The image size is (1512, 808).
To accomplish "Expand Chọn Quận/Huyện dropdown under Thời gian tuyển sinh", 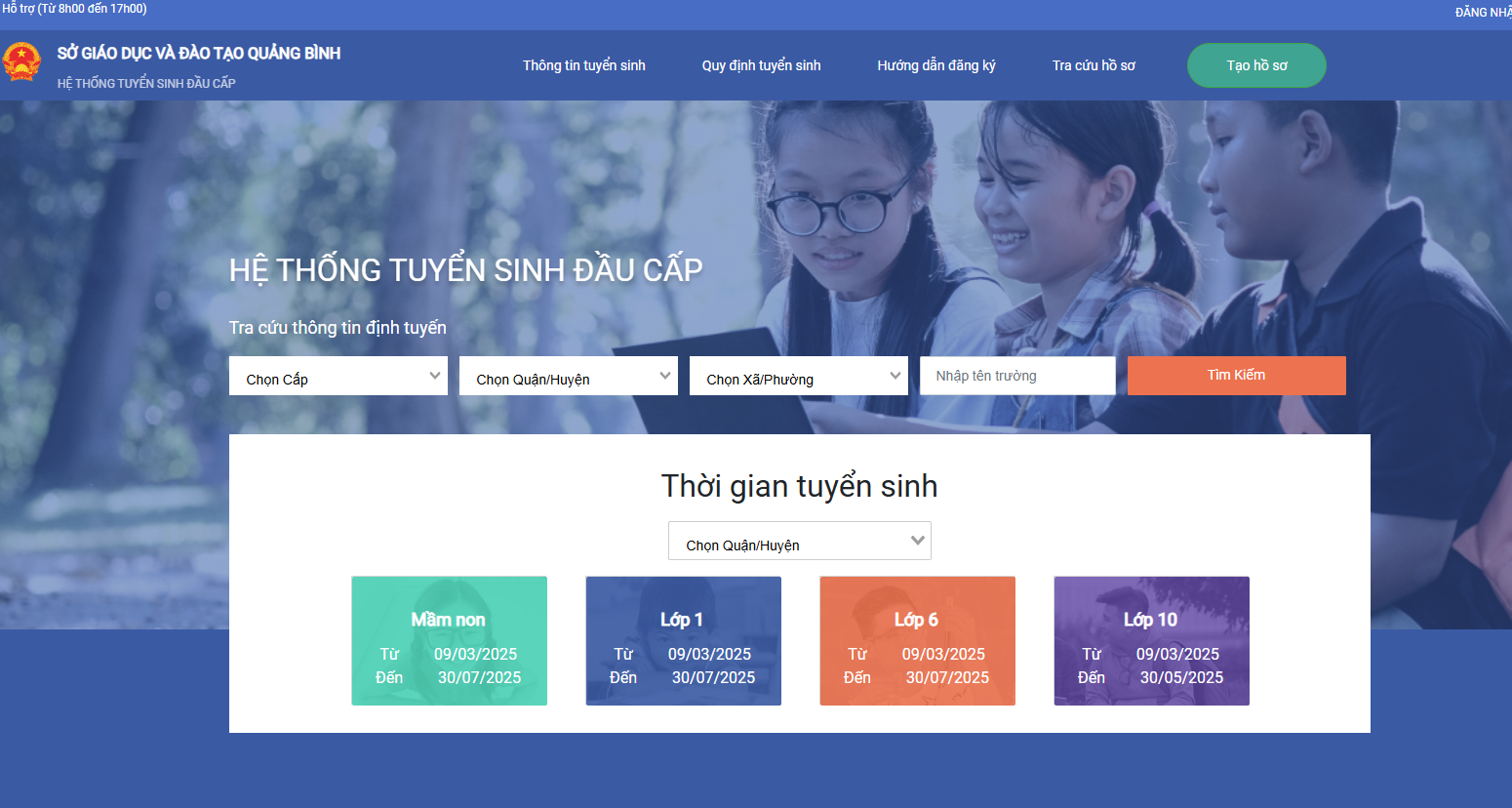I will pyautogui.click(x=800, y=541).
